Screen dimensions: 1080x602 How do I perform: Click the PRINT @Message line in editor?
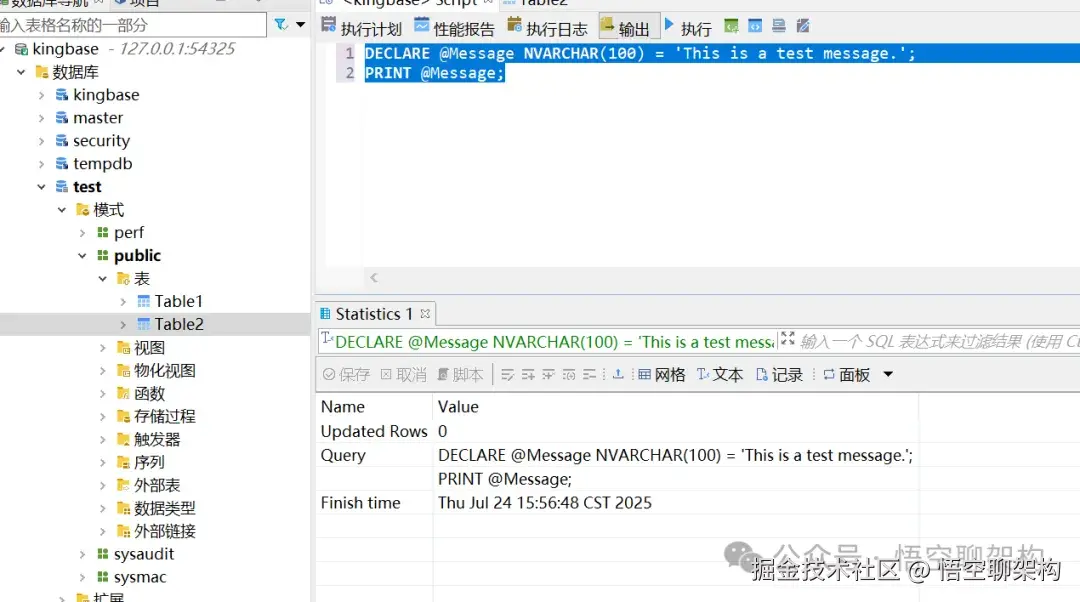pos(435,73)
